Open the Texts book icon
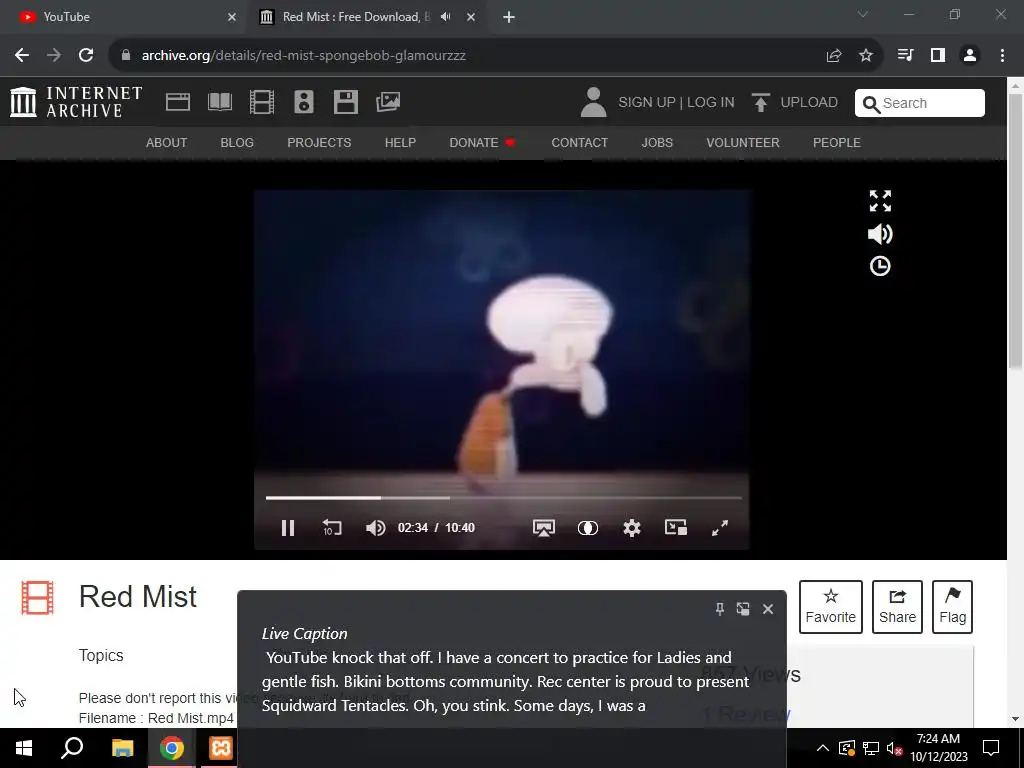The width and height of the screenshot is (1024, 768). pos(220,102)
